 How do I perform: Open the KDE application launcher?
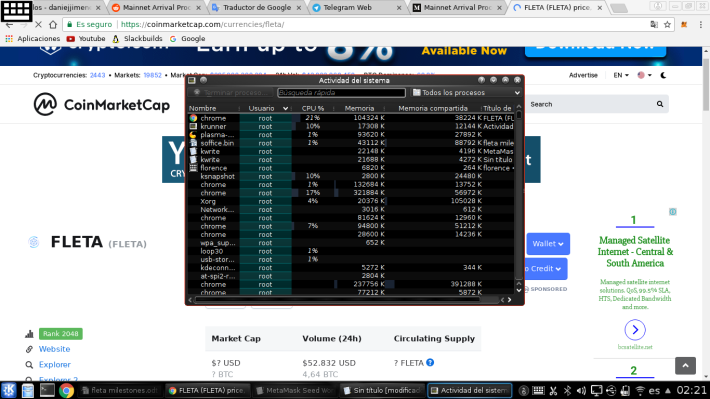9,390
